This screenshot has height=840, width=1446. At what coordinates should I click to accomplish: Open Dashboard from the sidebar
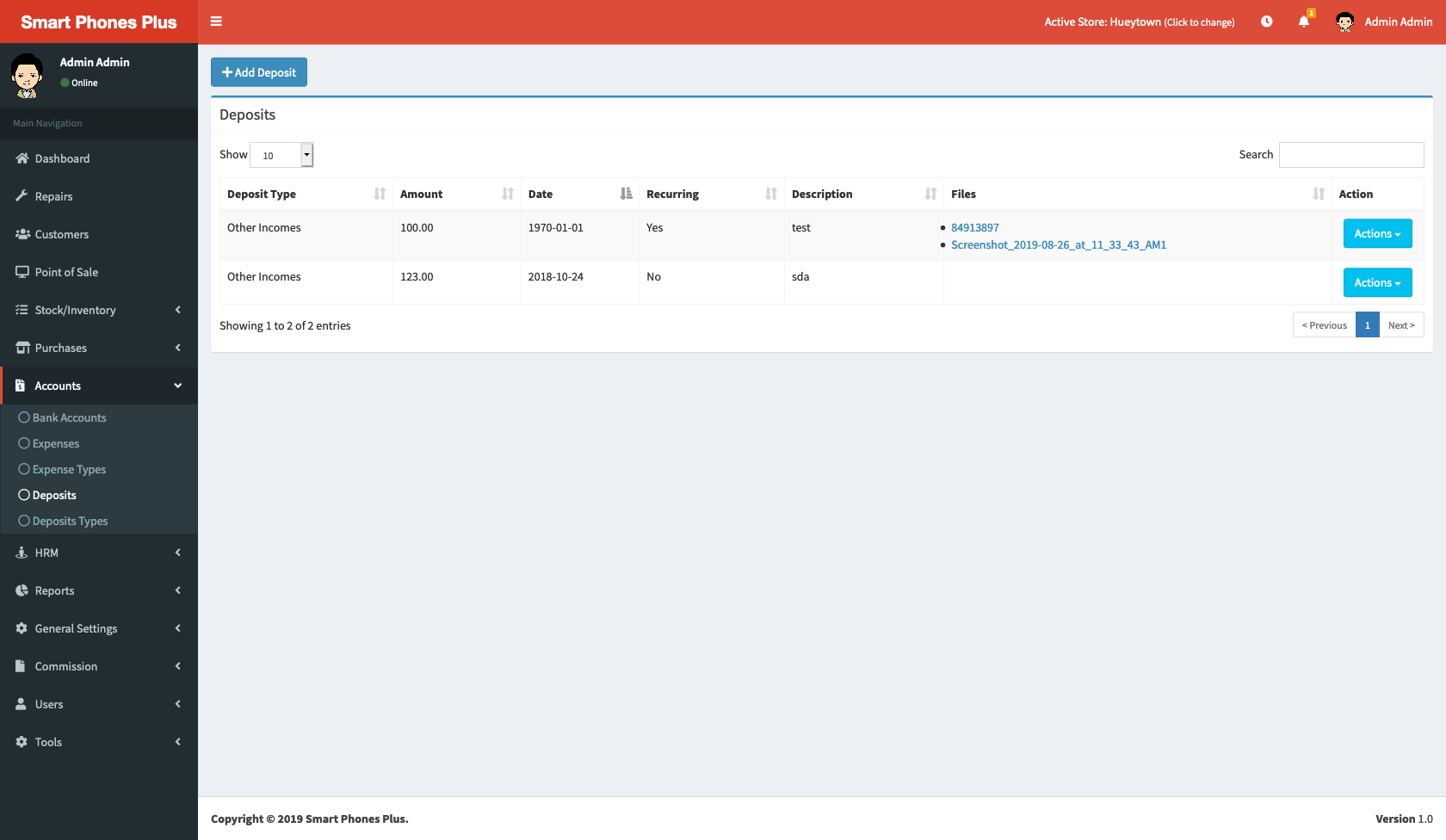point(99,158)
